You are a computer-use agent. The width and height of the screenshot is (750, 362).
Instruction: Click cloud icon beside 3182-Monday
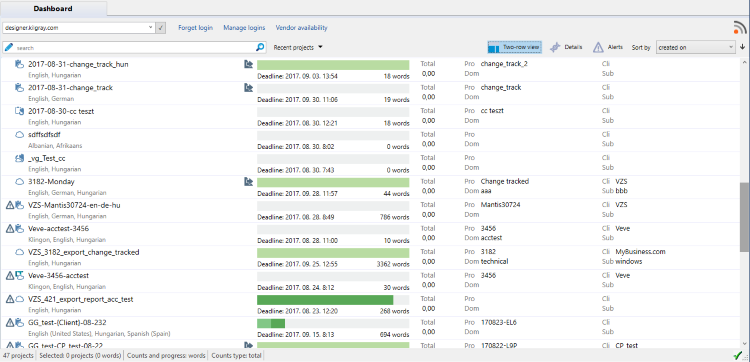(19, 181)
